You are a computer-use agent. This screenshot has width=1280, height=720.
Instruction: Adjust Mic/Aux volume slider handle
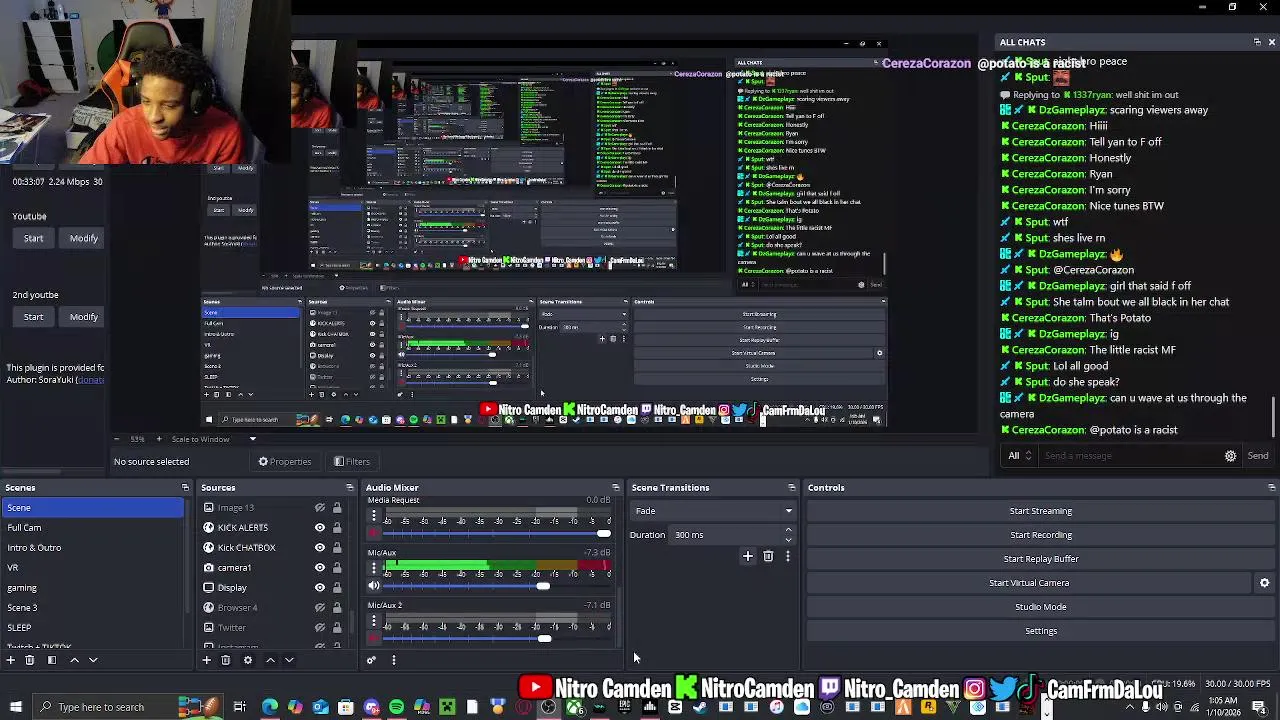(x=543, y=586)
